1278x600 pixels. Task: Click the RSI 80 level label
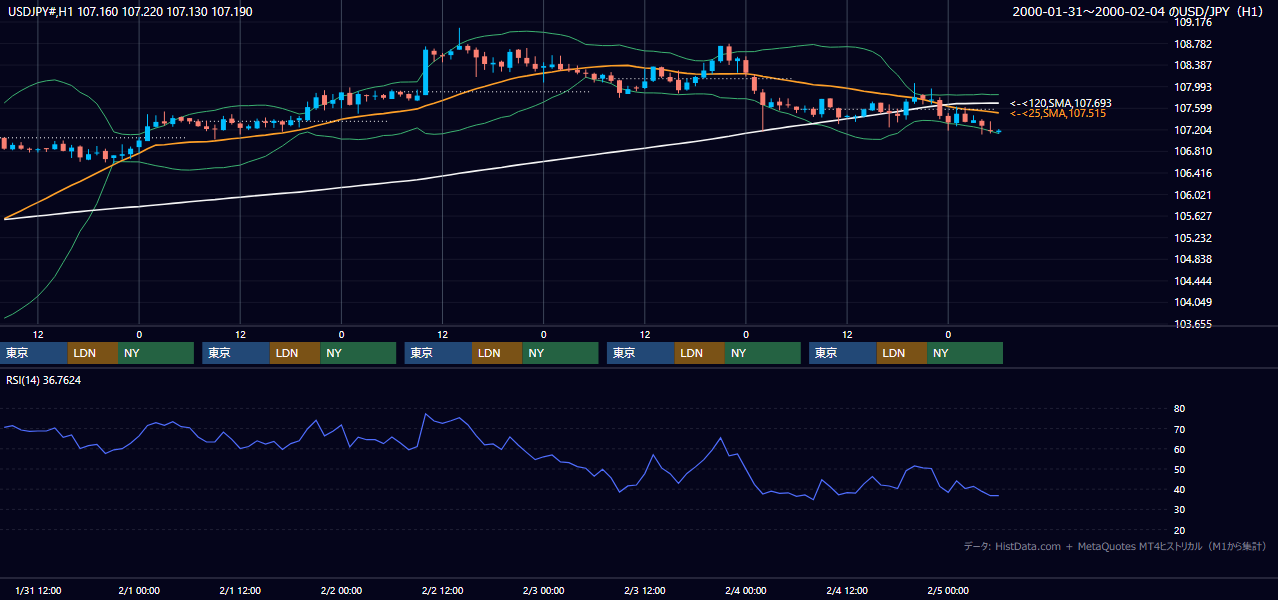1180,409
